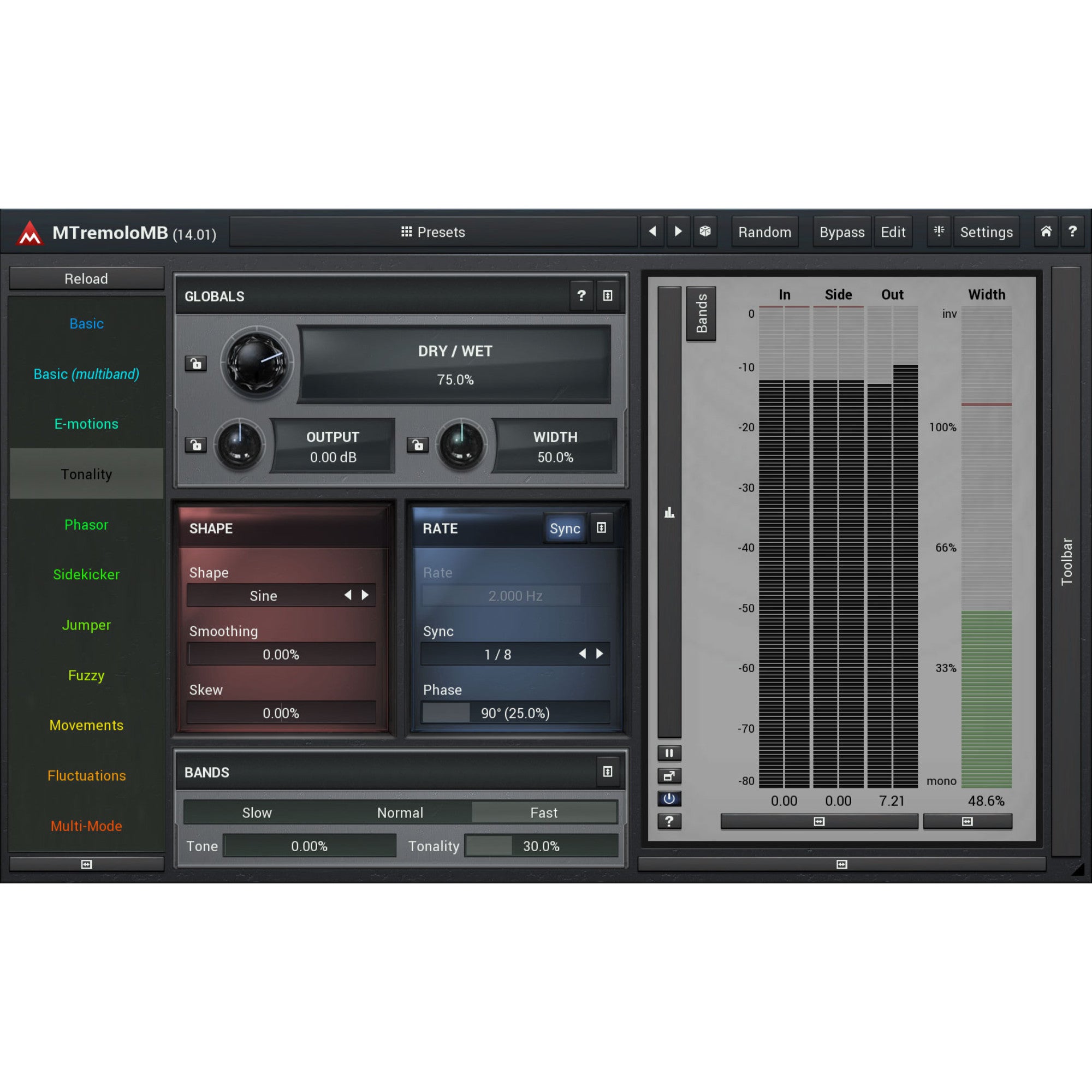This screenshot has width=1092, height=1092.
Task: Click Sync next value arrow
Action: 600,654
